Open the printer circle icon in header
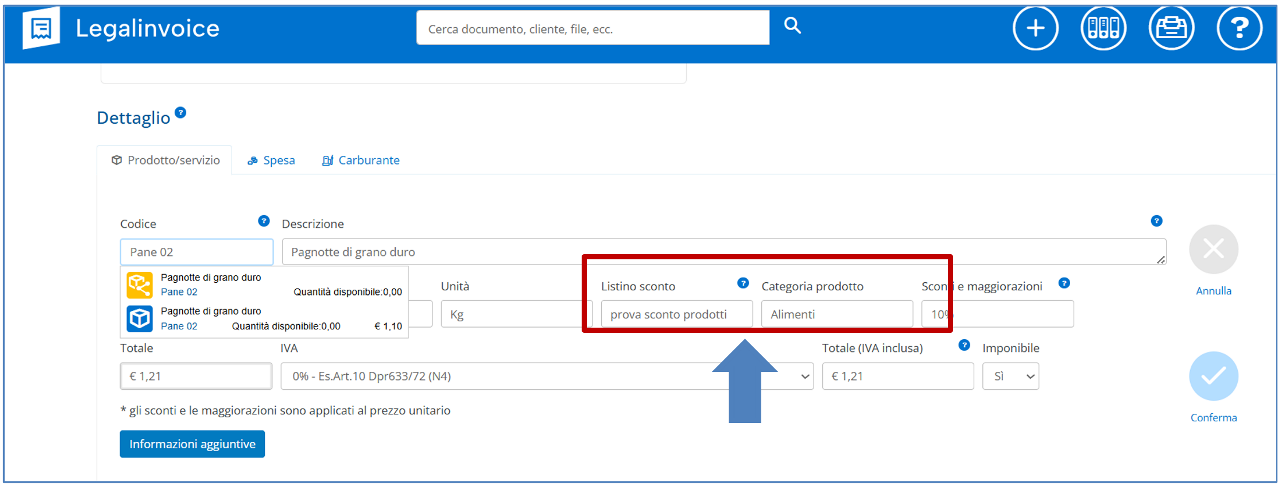This screenshot has width=1280, height=486. (x=1171, y=28)
